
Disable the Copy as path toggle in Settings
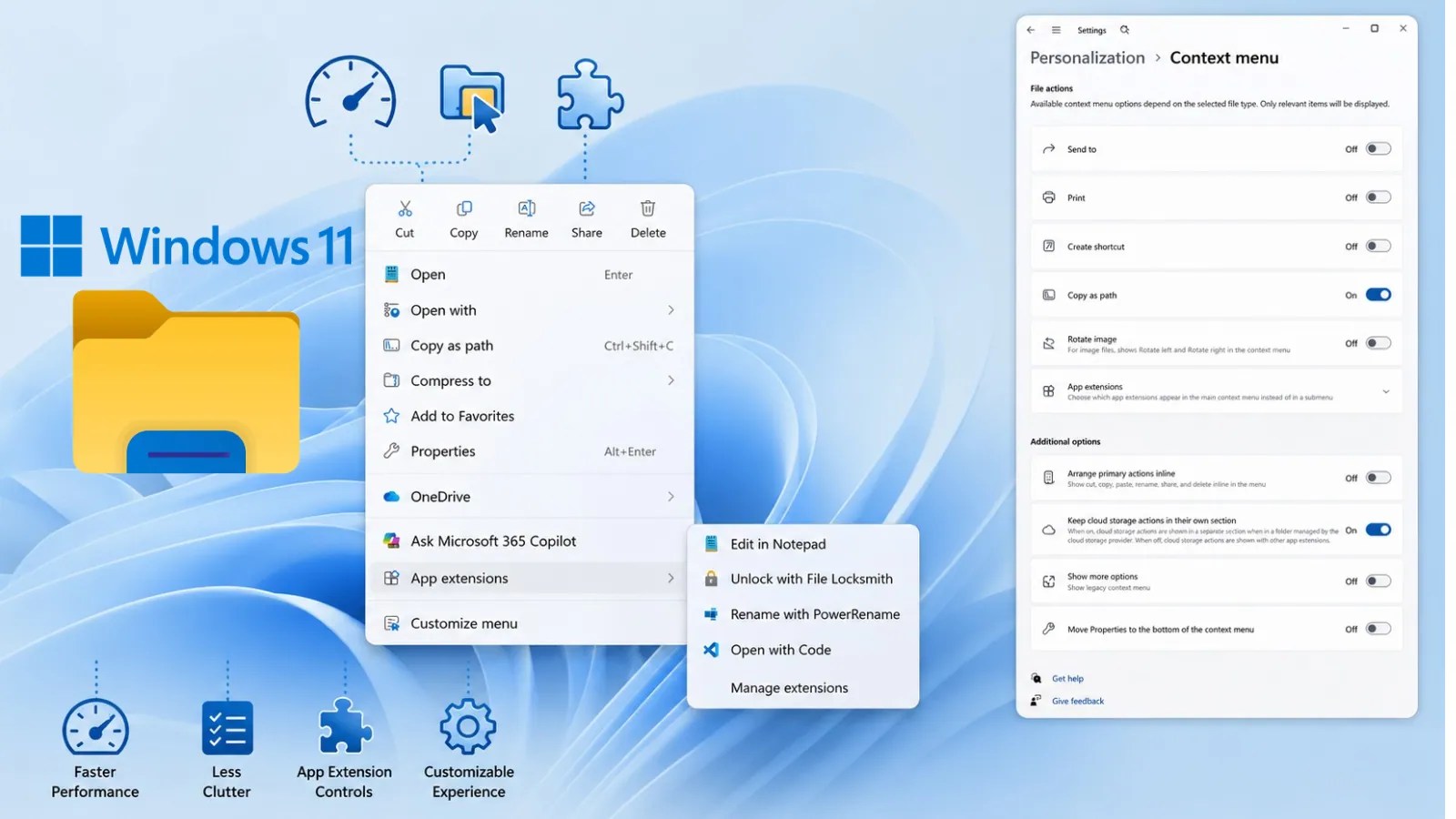pyautogui.click(x=1379, y=295)
